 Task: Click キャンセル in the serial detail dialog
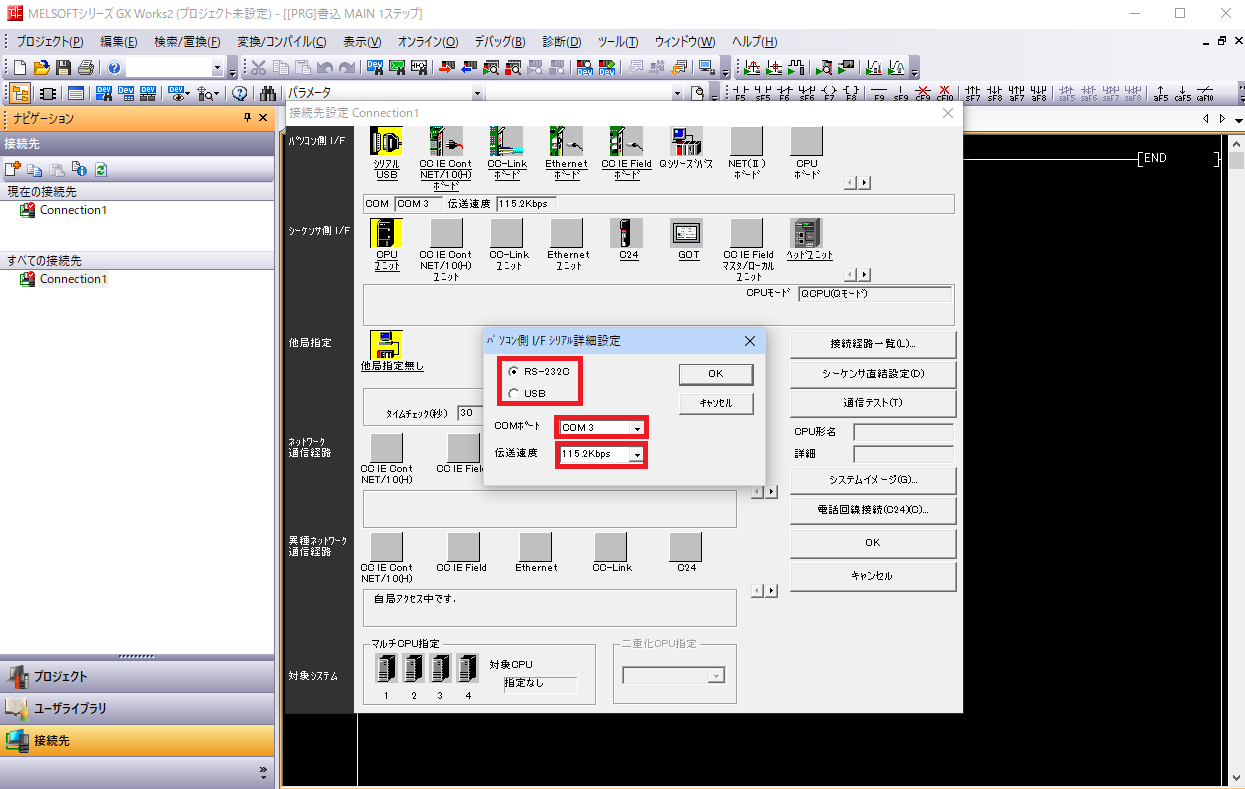click(x=716, y=403)
